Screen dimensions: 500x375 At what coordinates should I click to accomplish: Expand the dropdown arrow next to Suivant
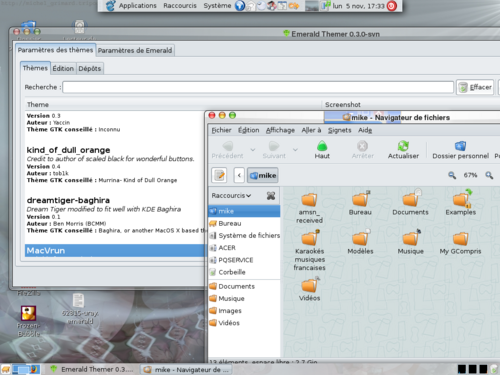(295, 150)
